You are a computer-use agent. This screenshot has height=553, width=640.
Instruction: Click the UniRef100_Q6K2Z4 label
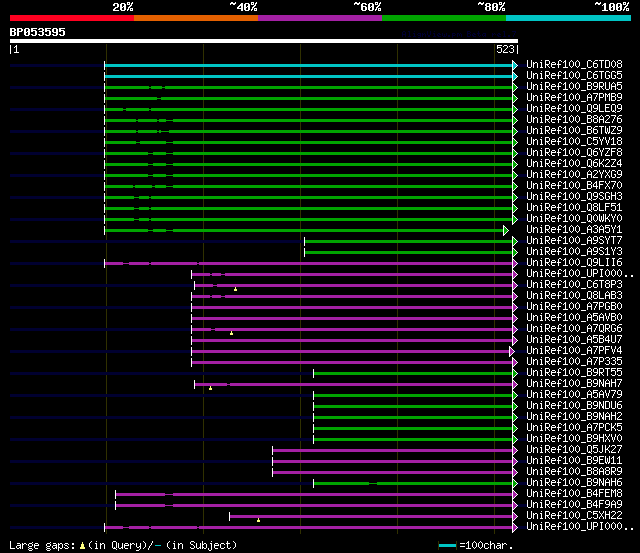coord(574,164)
